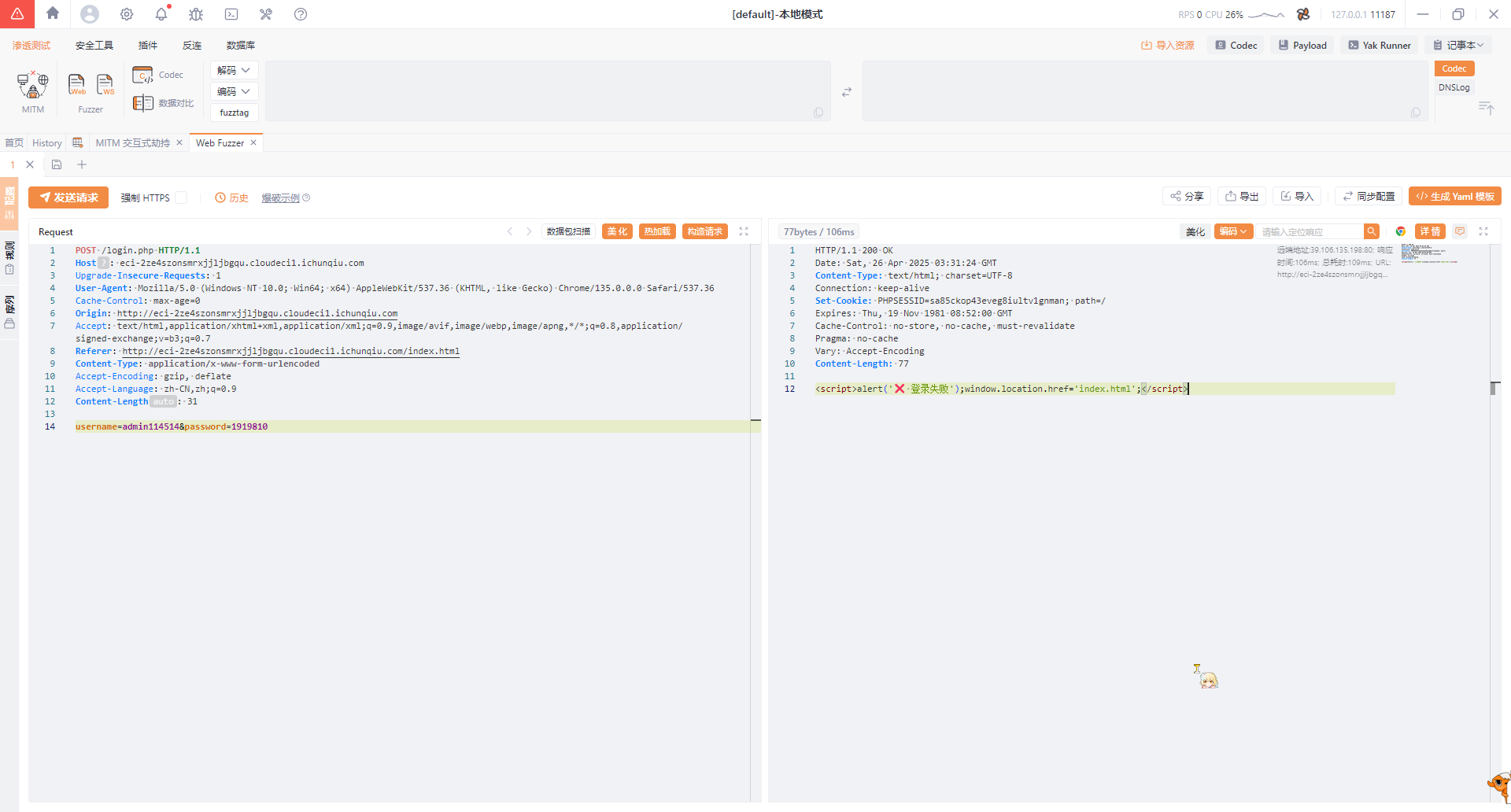Click the 生成 Yaml 模板 button
The width and height of the screenshot is (1511, 812).
(x=1454, y=196)
